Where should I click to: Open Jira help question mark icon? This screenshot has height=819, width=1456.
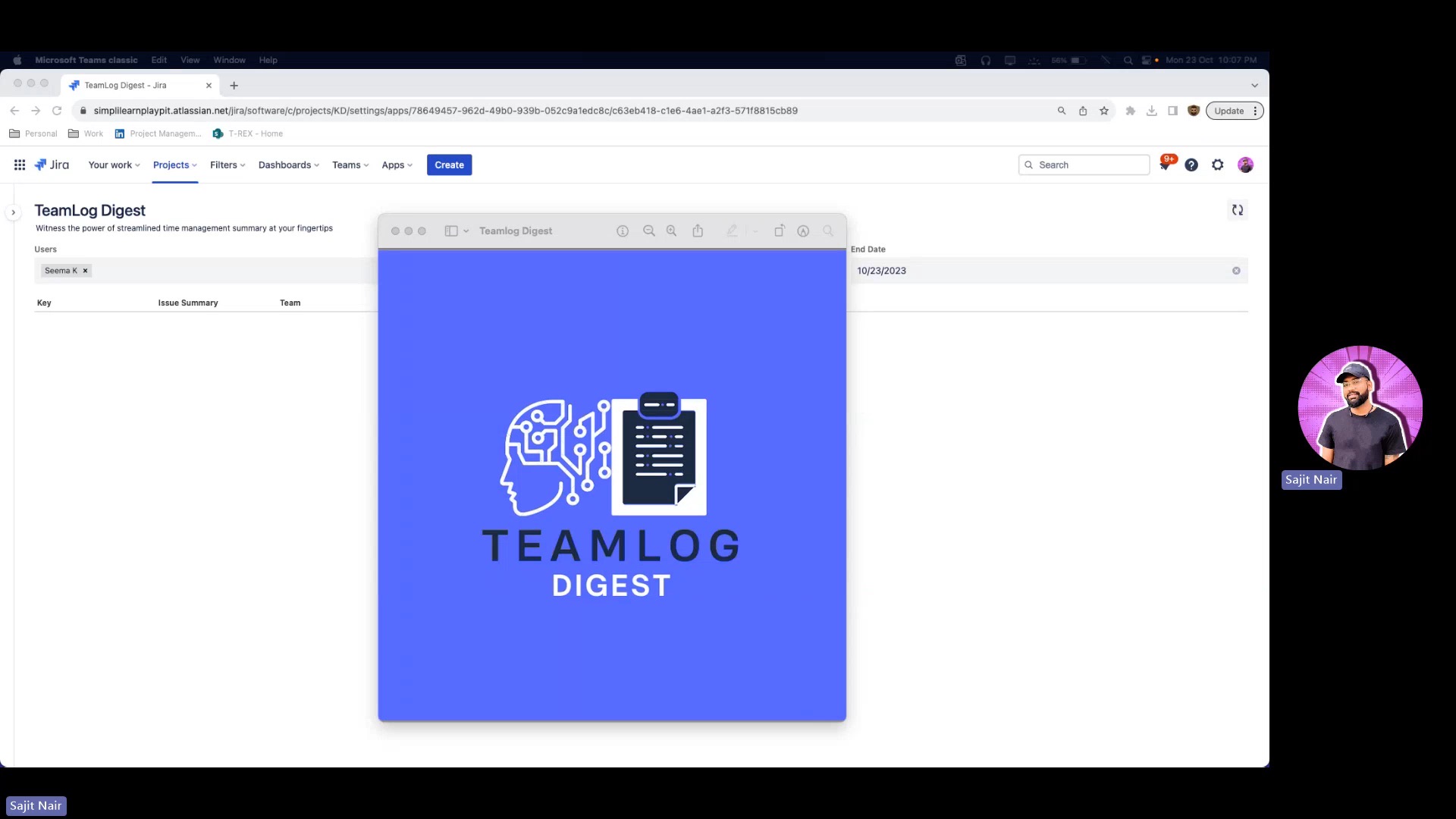tap(1191, 165)
